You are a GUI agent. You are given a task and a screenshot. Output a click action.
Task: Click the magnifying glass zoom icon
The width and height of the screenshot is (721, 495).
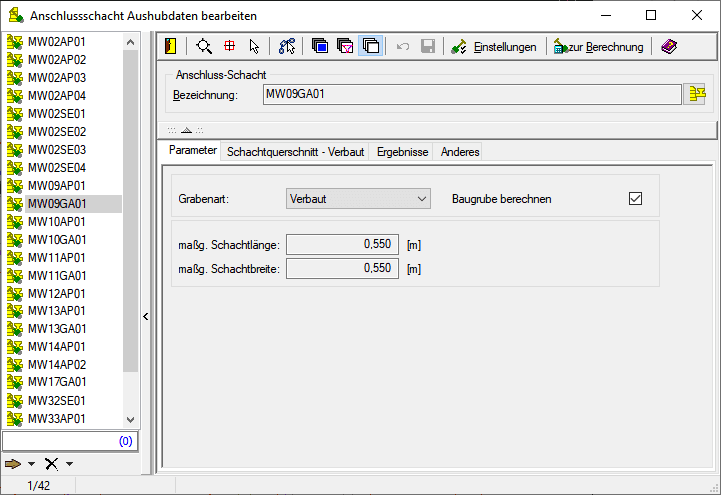pyautogui.click(x=204, y=46)
